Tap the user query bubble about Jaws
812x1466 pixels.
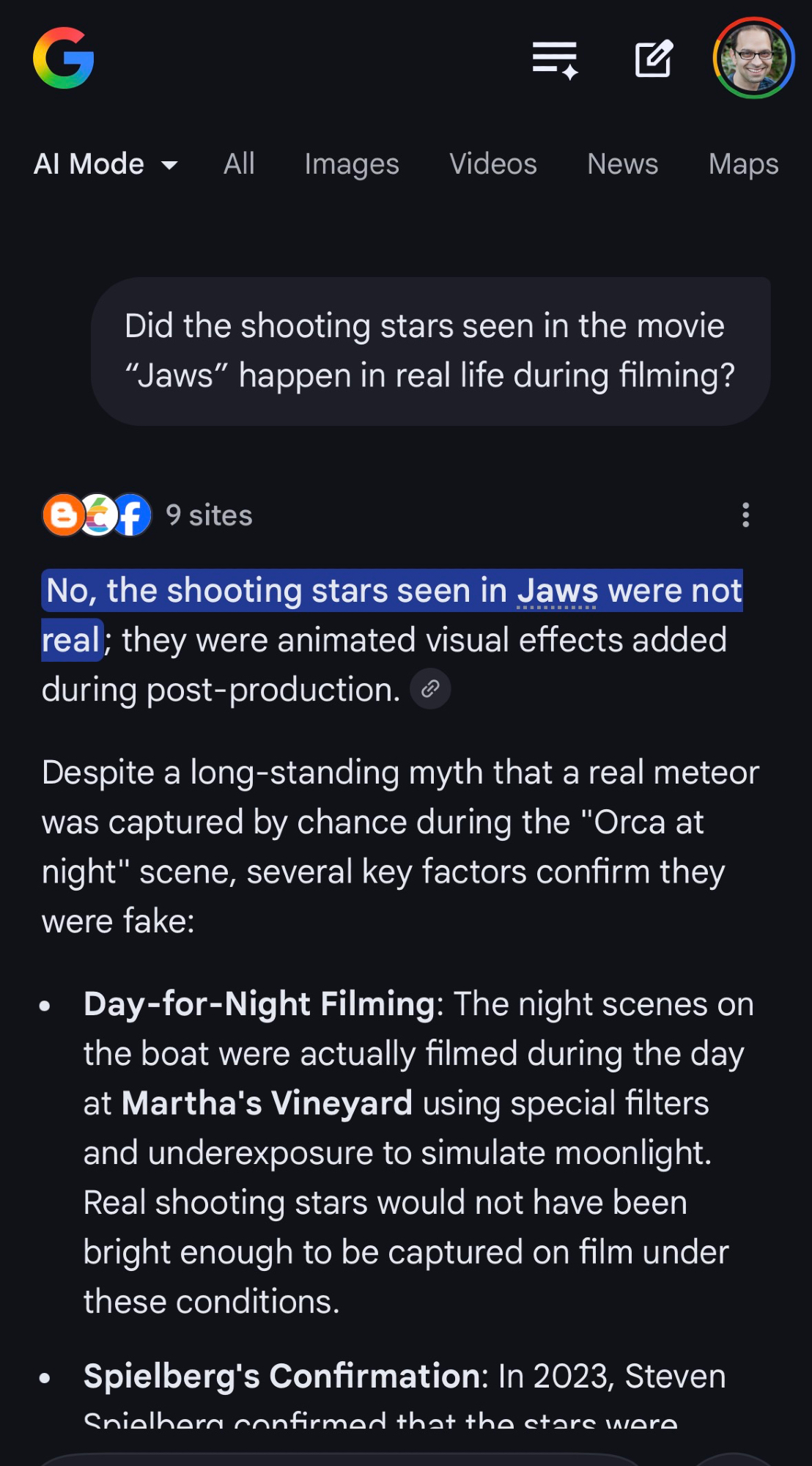click(x=430, y=351)
